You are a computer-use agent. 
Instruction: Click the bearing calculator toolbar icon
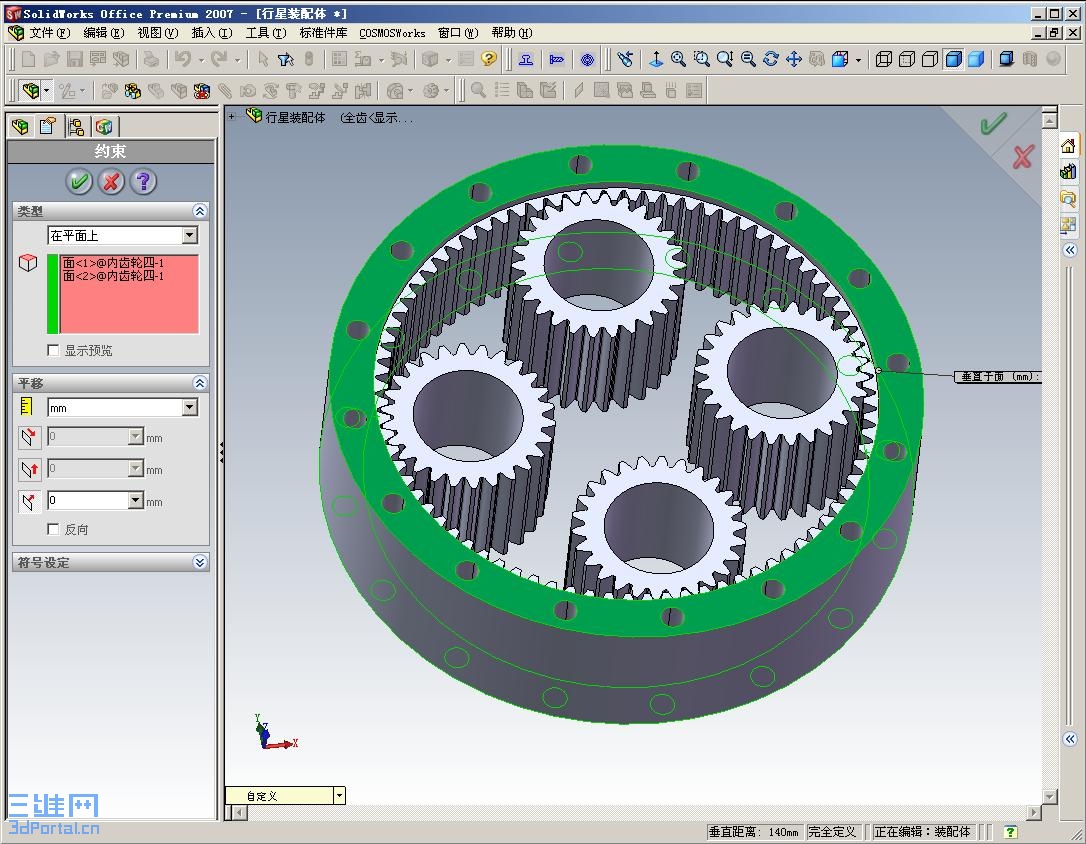coord(587,60)
